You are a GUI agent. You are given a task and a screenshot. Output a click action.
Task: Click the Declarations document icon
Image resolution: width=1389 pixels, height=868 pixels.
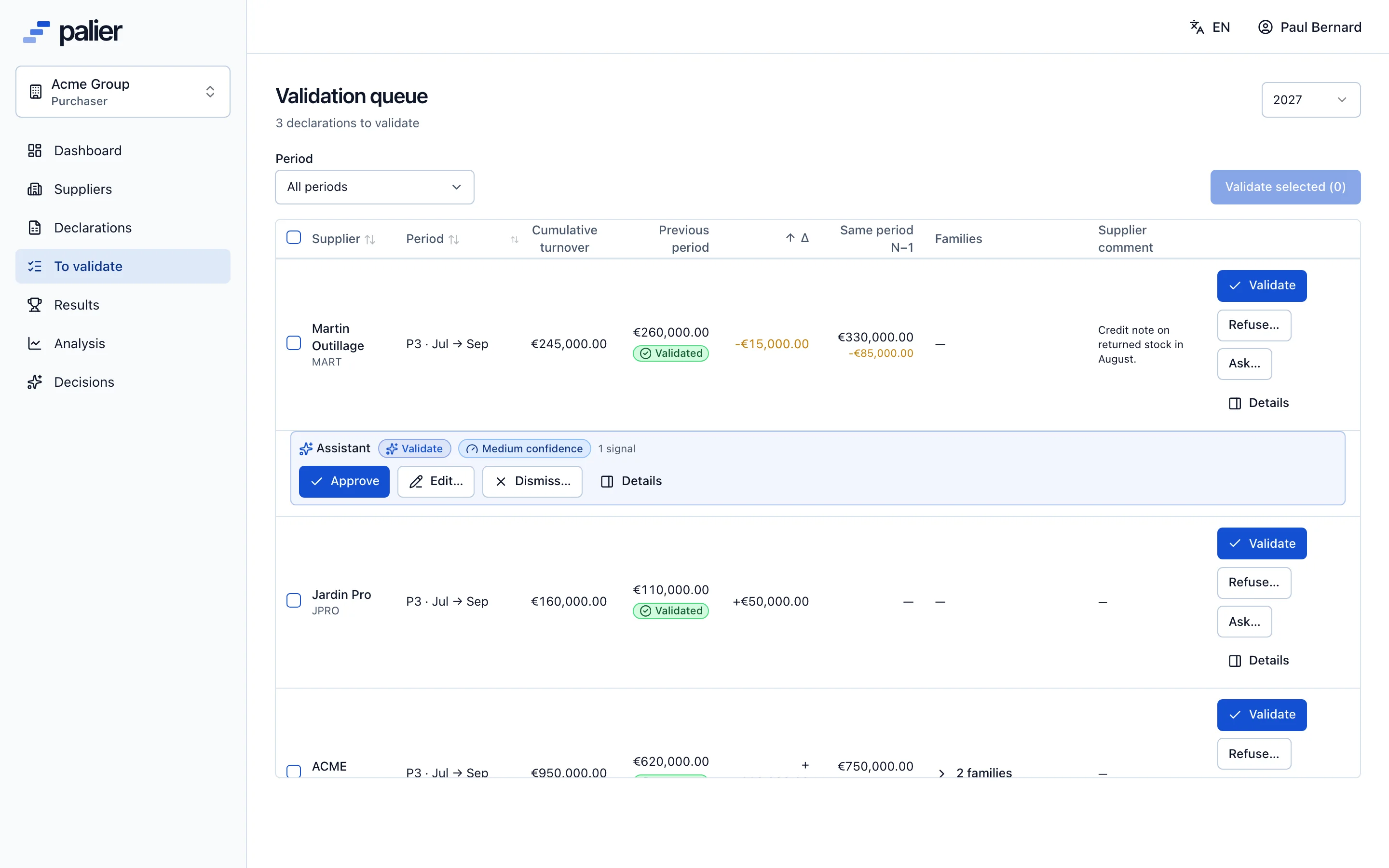coord(34,227)
